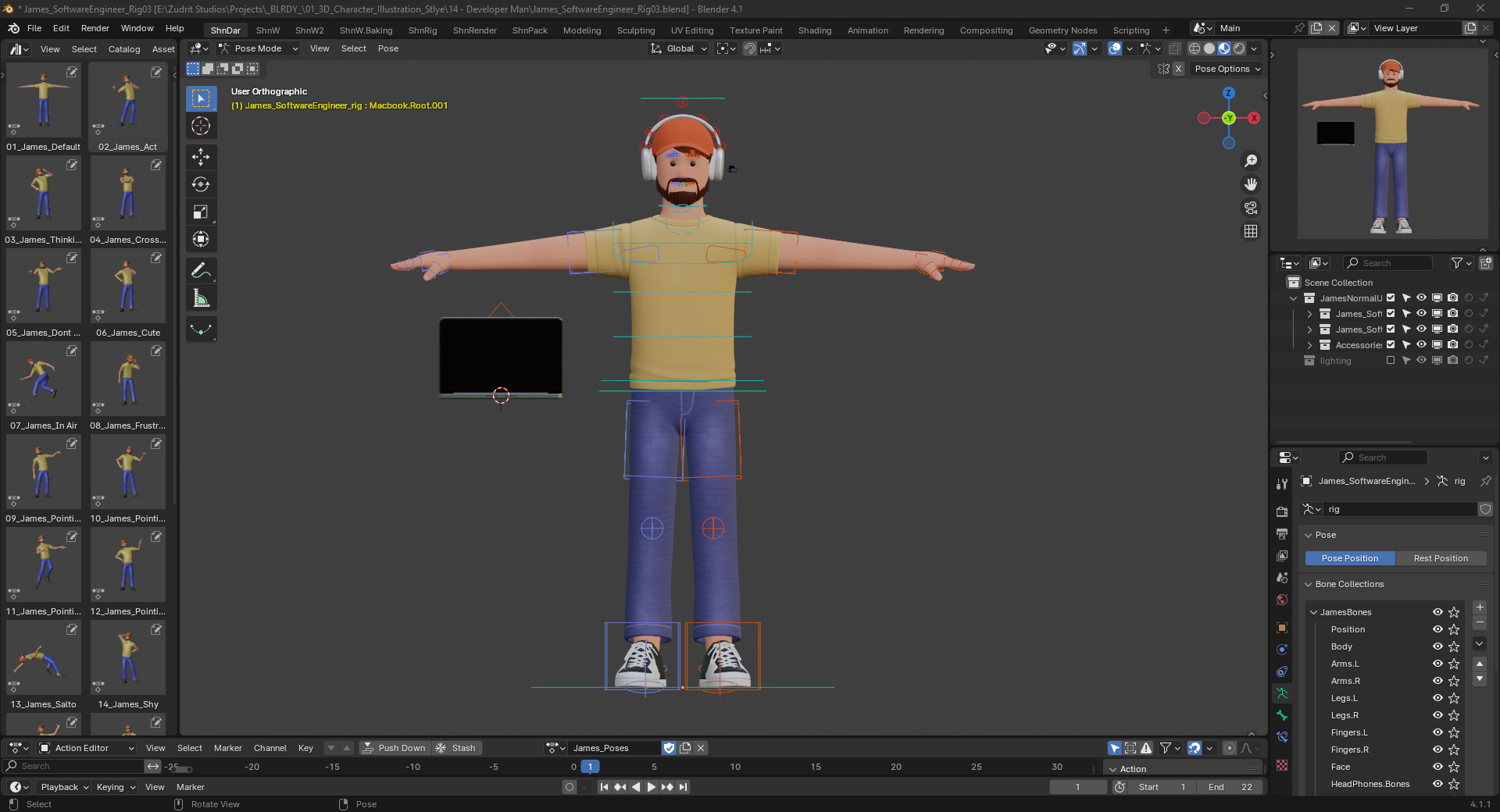Screen dimensions: 1500x812
Task: Toggle visibility of the Face bone collection
Action: pyautogui.click(x=1437, y=767)
